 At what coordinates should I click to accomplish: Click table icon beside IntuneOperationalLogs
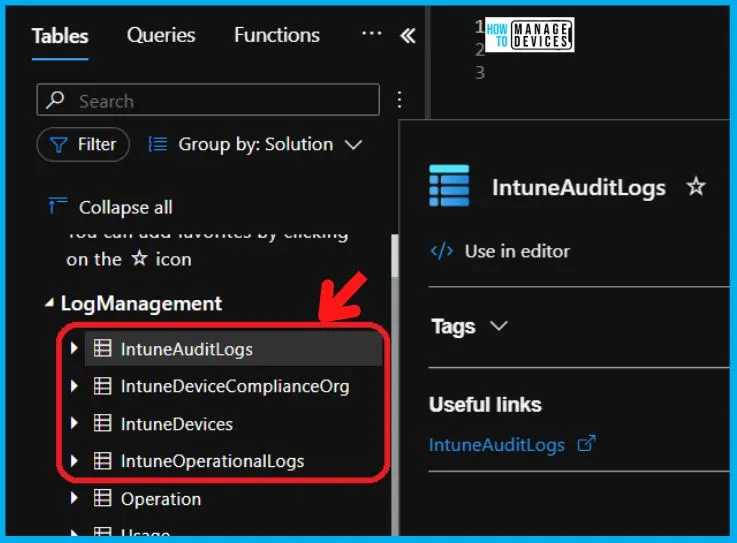102,461
